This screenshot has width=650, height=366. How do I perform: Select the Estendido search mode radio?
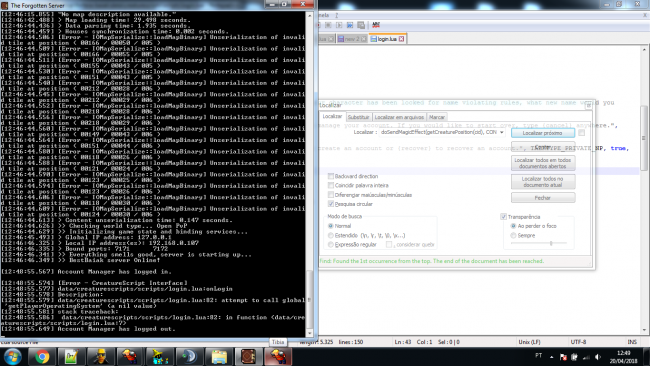[331, 235]
